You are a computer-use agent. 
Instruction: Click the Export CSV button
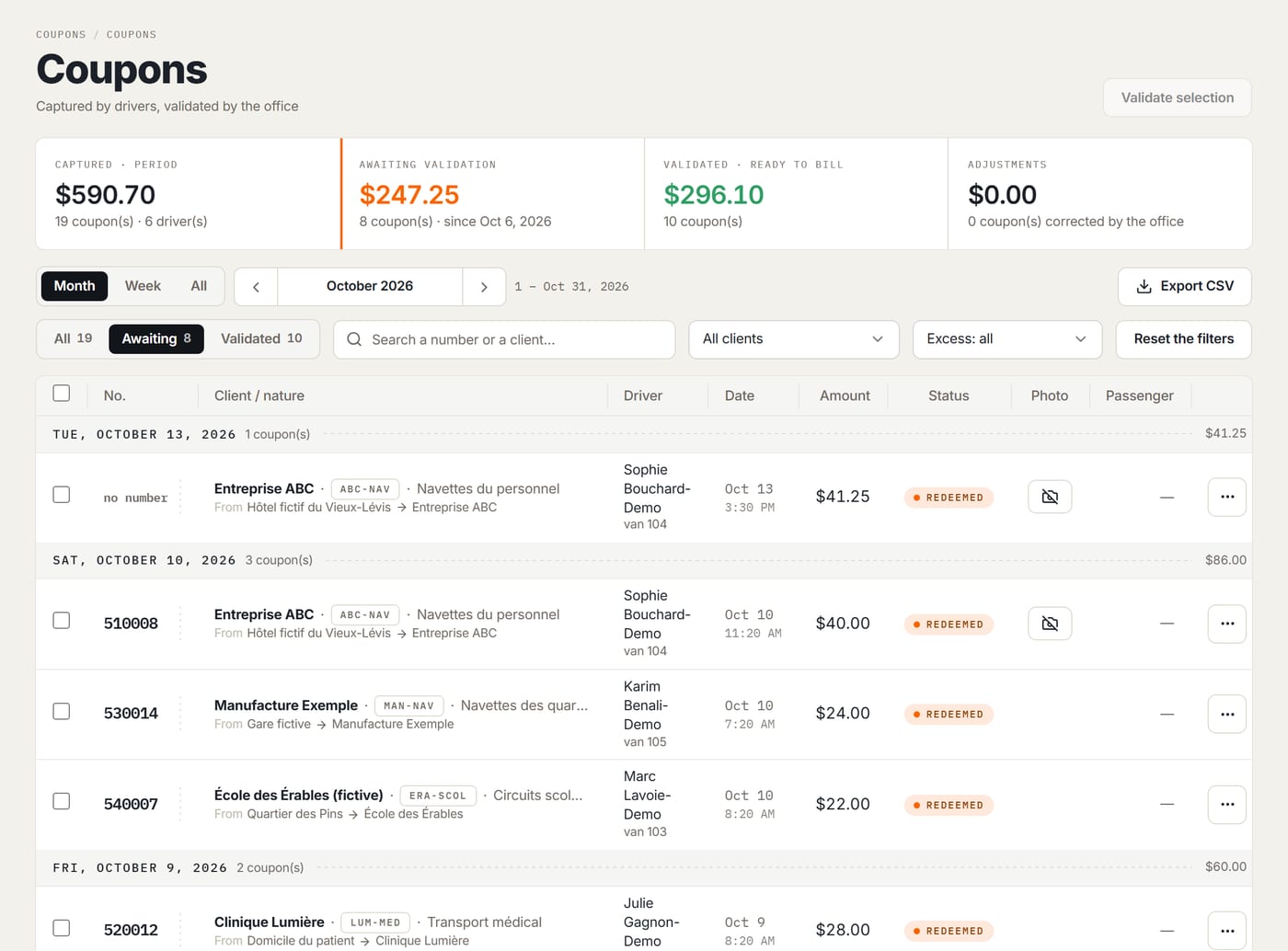(x=1184, y=287)
